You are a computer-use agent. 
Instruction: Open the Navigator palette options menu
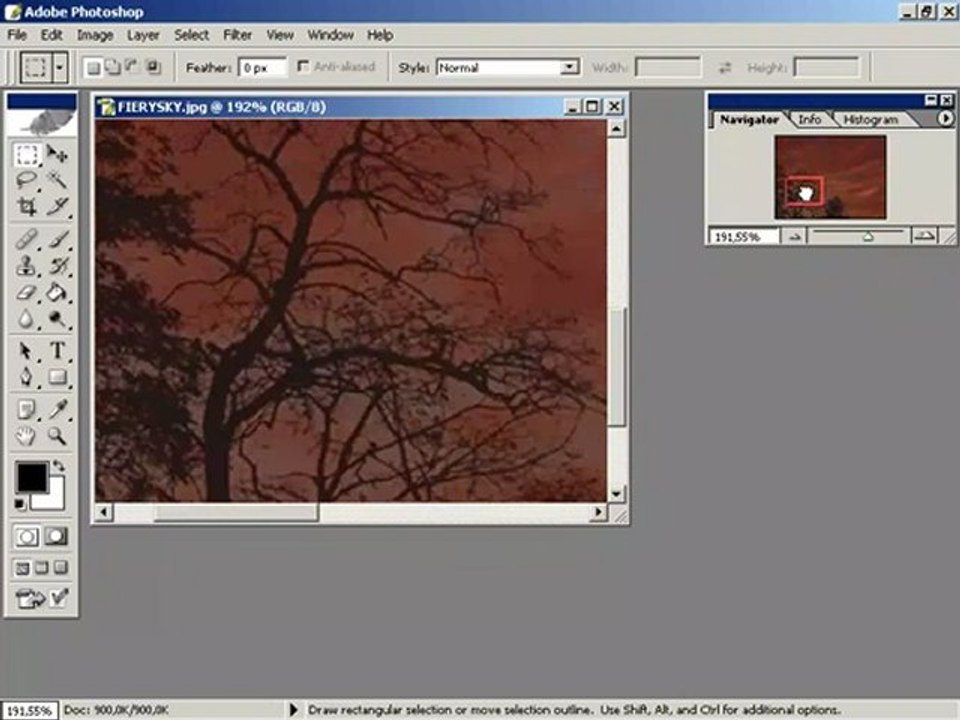945,118
